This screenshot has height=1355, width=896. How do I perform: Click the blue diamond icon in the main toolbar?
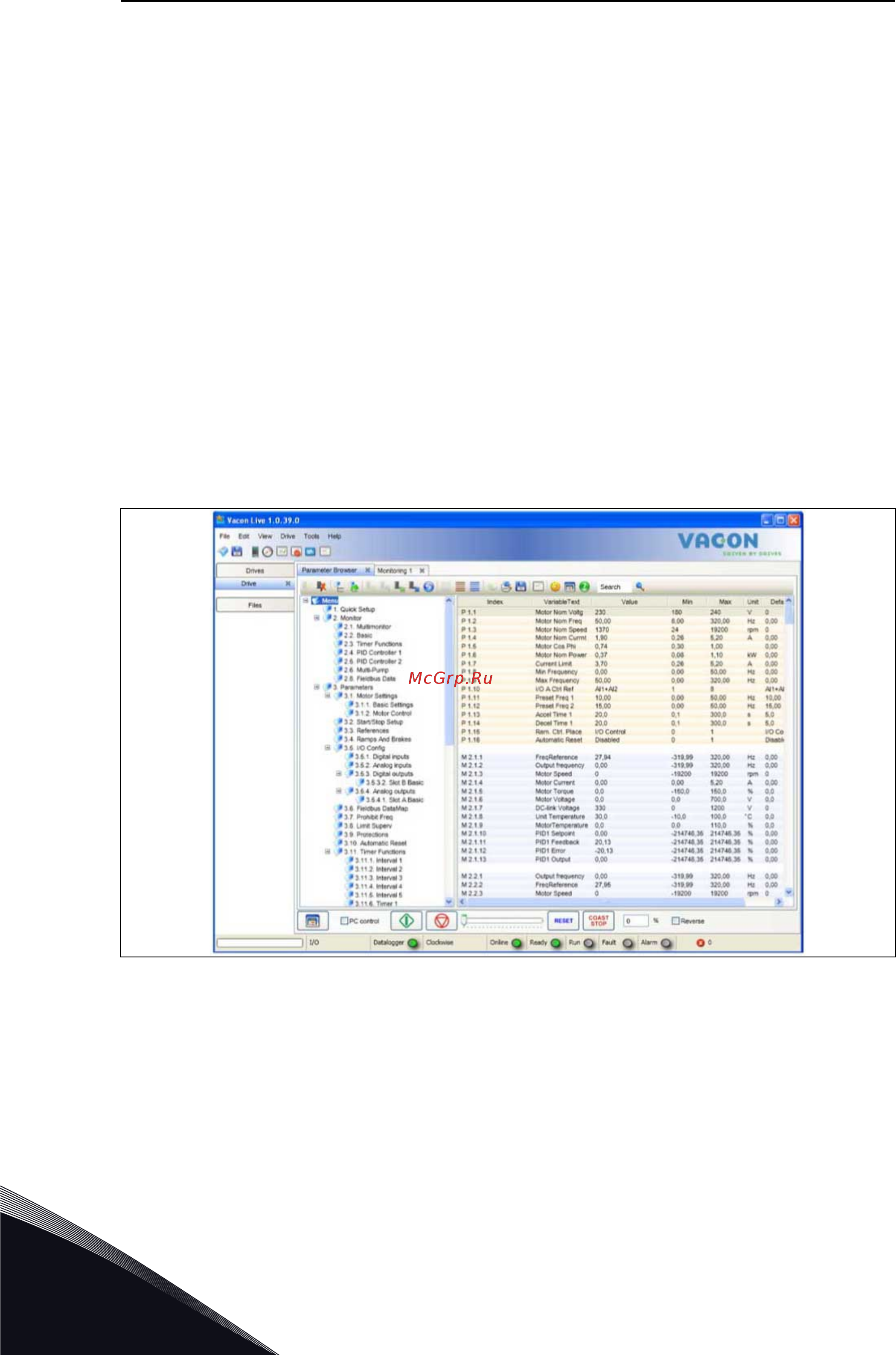tap(223, 551)
